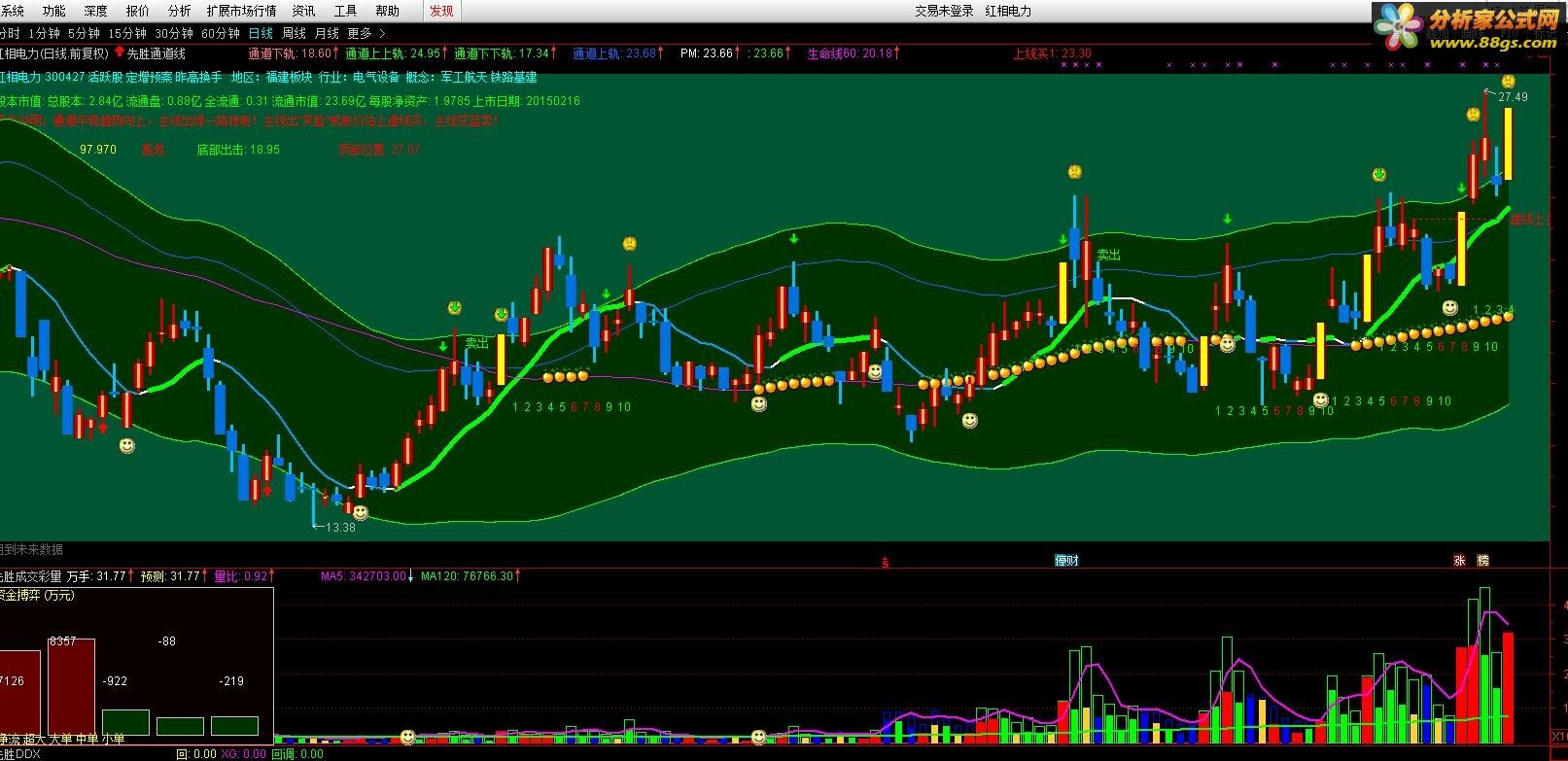
Task: Select the 日线 daily period
Action: (x=261, y=33)
